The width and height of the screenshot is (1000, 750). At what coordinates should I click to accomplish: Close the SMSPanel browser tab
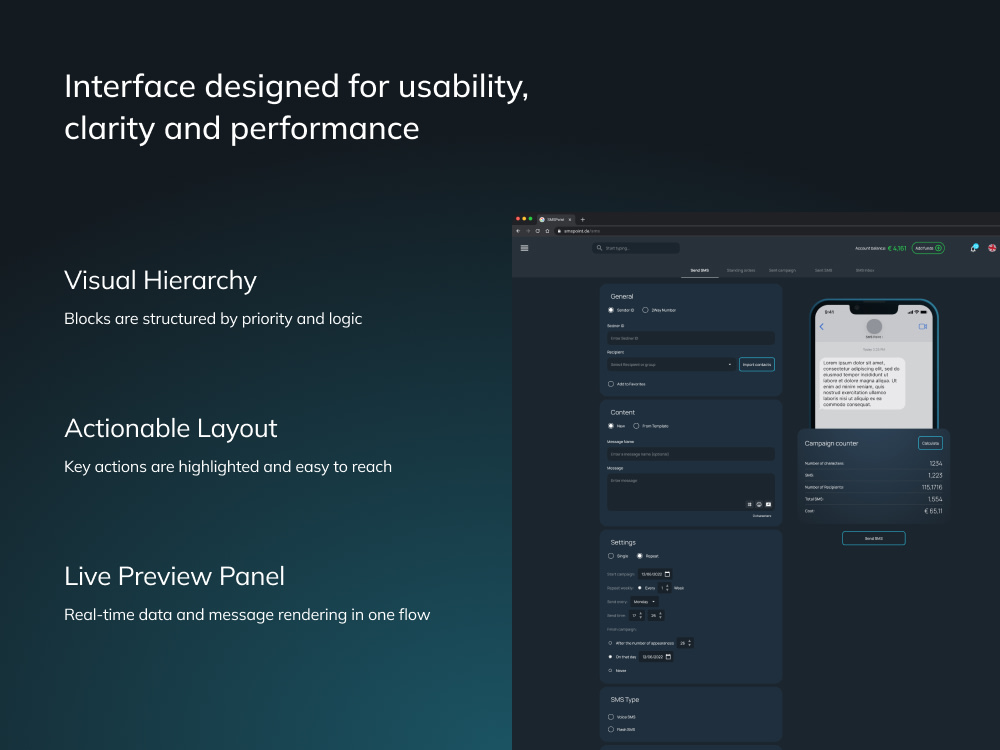570,219
